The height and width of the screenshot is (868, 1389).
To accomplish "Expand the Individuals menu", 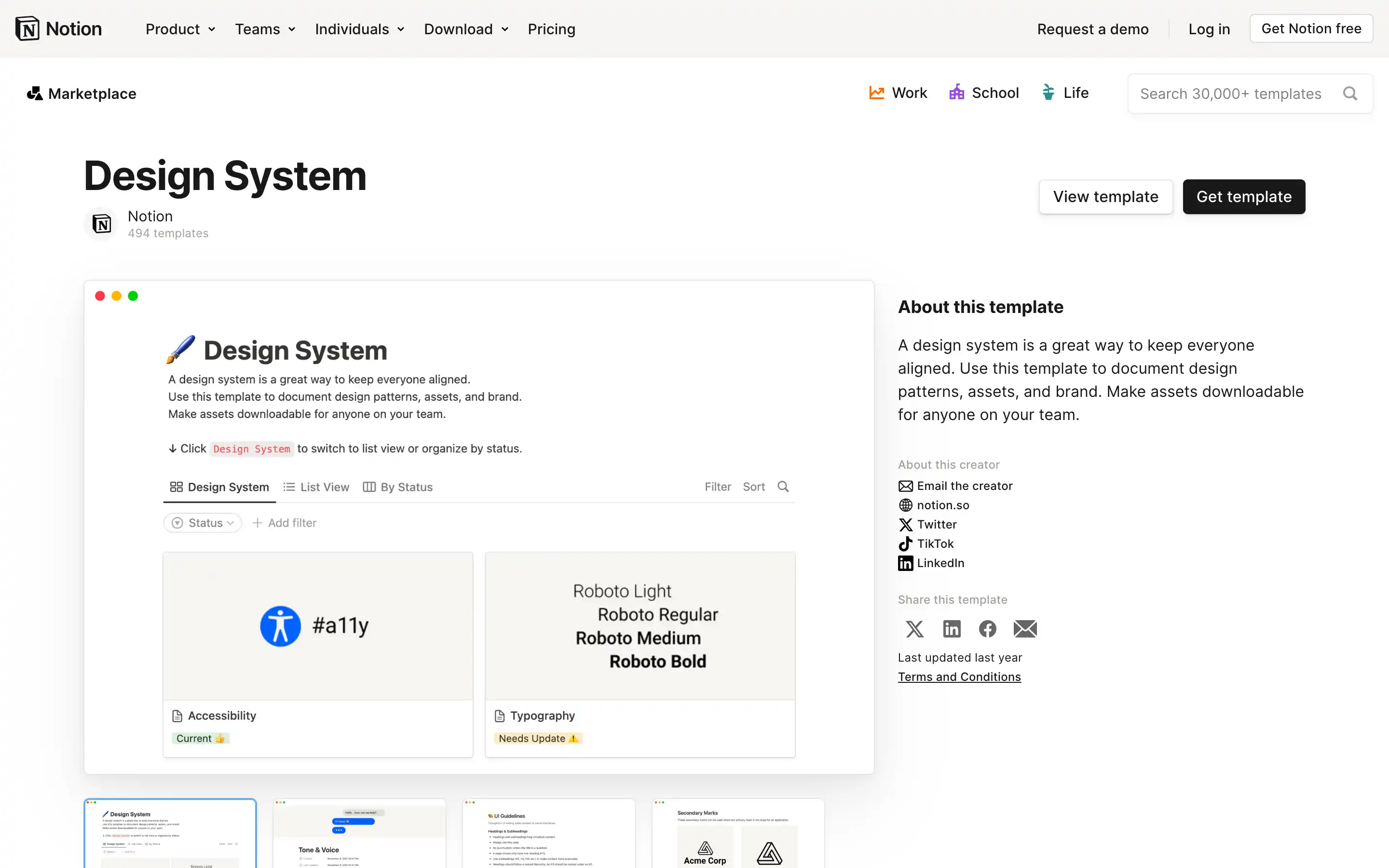I will pos(359,29).
